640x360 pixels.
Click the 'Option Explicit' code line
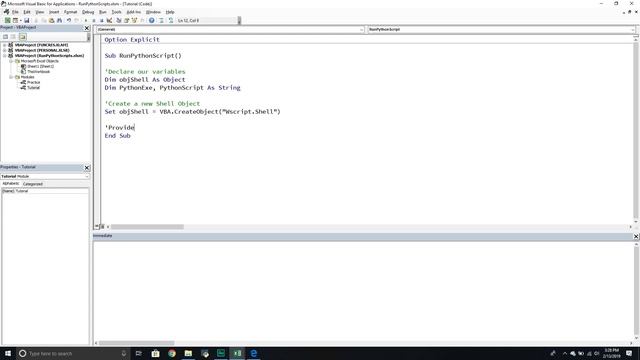click(x=132, y=40)
